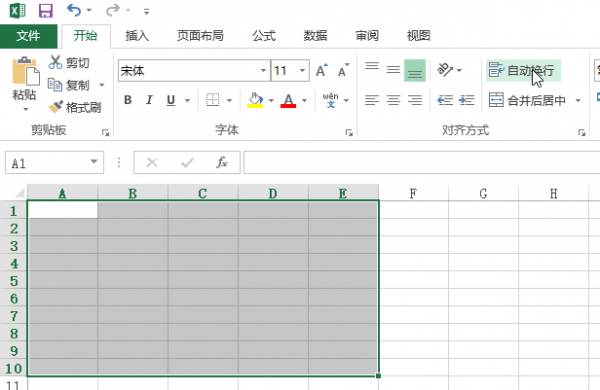Screen dimensions: 600x390
Task: Apply yellow fill color to cells
Action: 255,100
